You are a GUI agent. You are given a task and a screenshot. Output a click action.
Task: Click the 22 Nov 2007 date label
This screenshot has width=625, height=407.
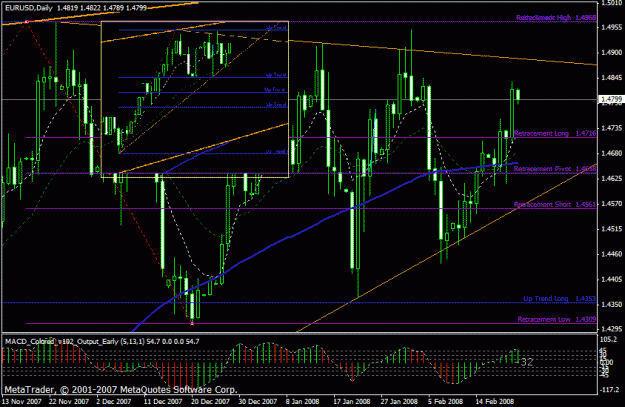pos(69,401)
